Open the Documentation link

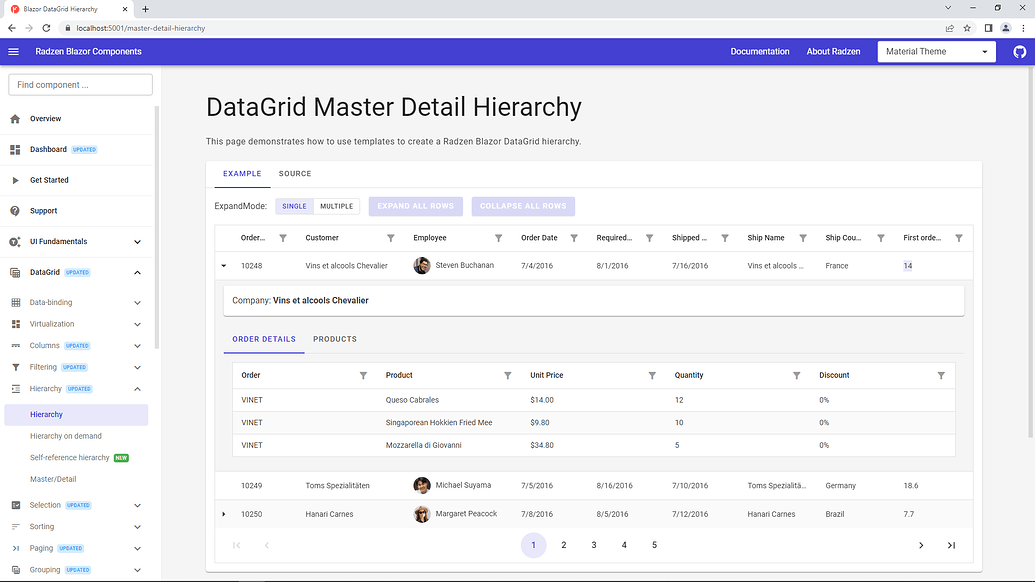tap(760, 51)
